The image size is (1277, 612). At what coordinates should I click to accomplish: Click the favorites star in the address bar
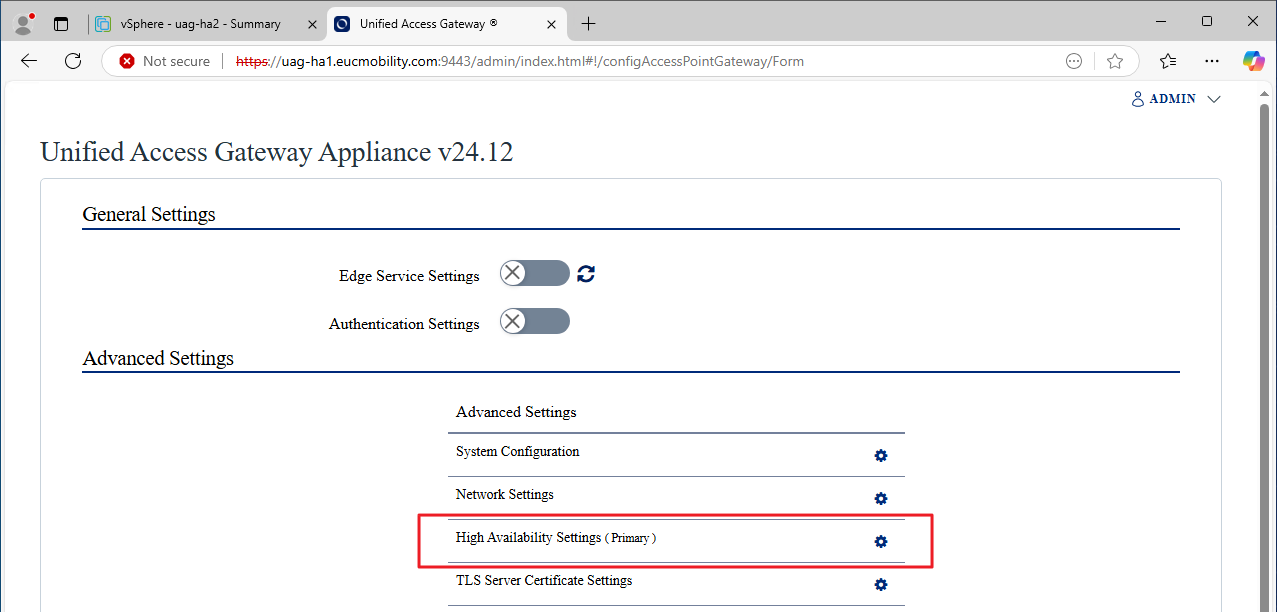[1114, 60]
